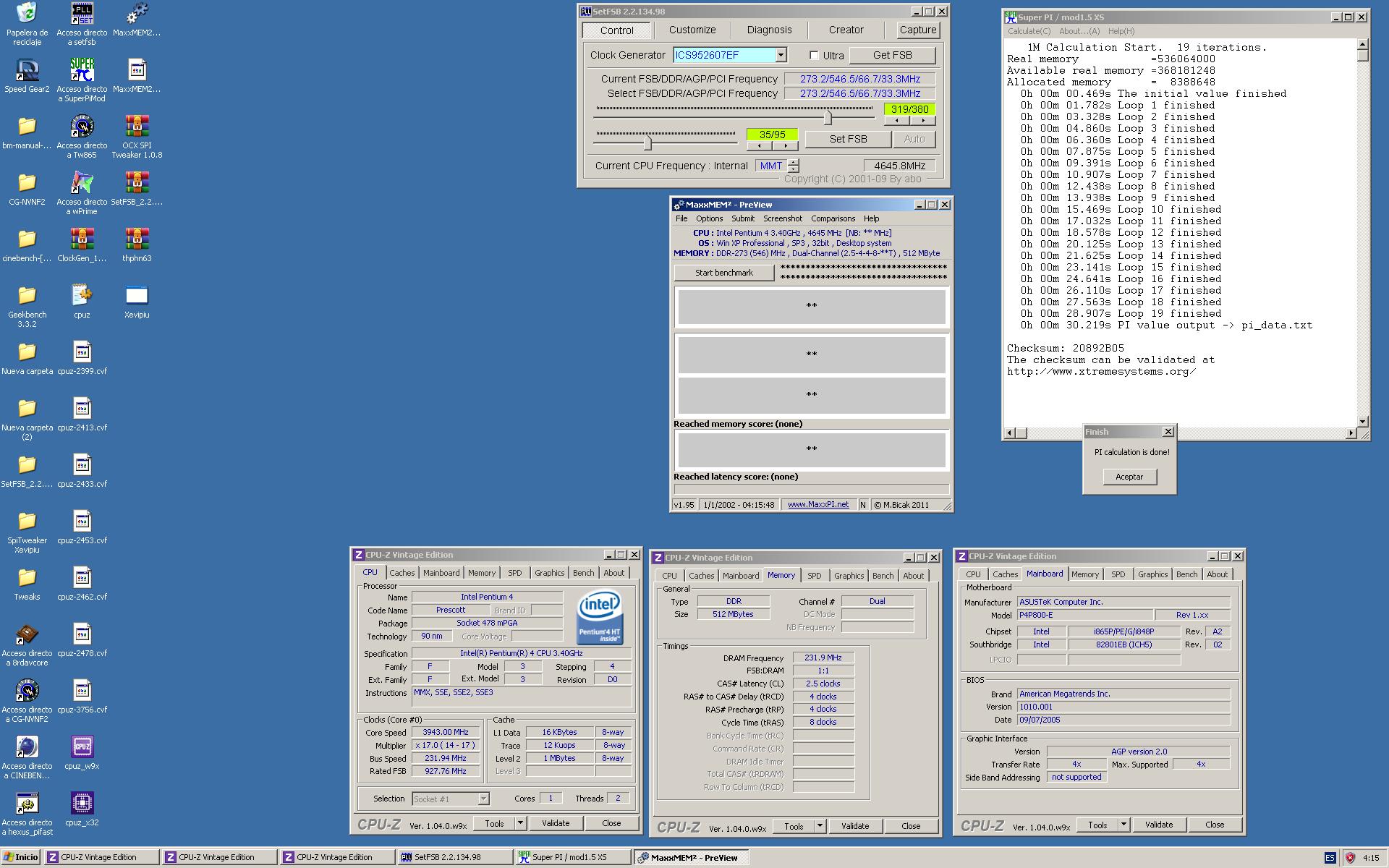Open the Acceso directo a wPrime shortcut
This screenshot has width=1389, height=868.
click(x=82, y=192)
